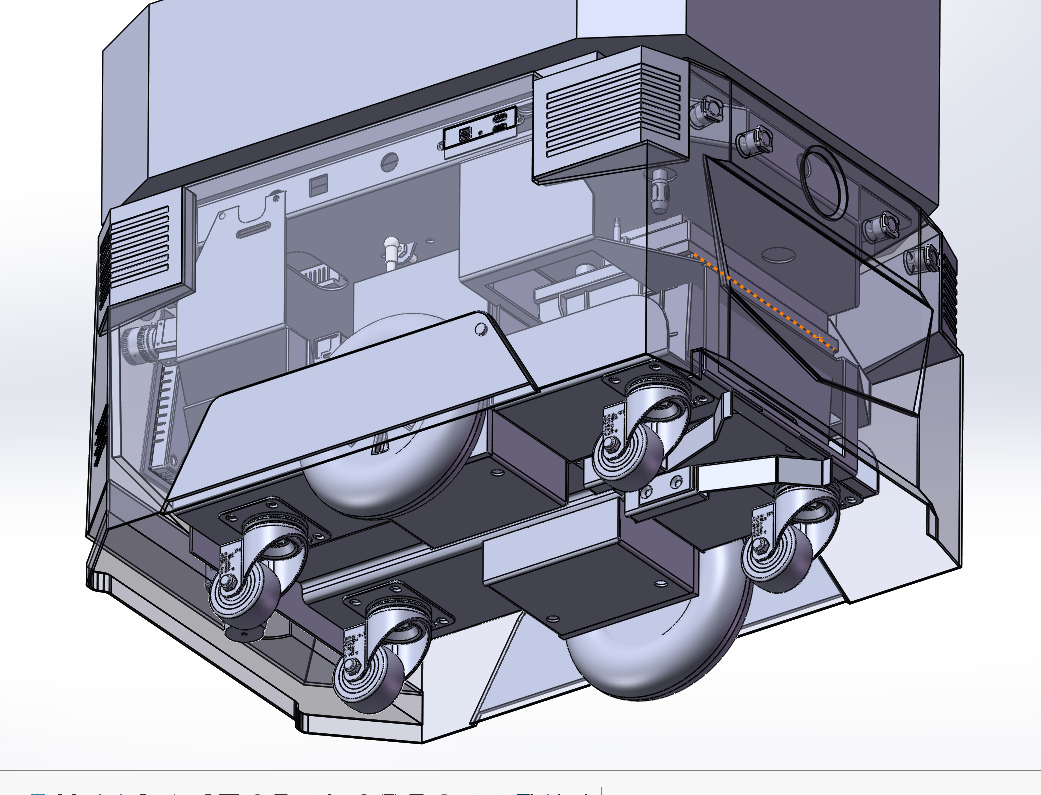Select the hanging plug below the large vent box
1041x795 pixels.
point(659,189)
